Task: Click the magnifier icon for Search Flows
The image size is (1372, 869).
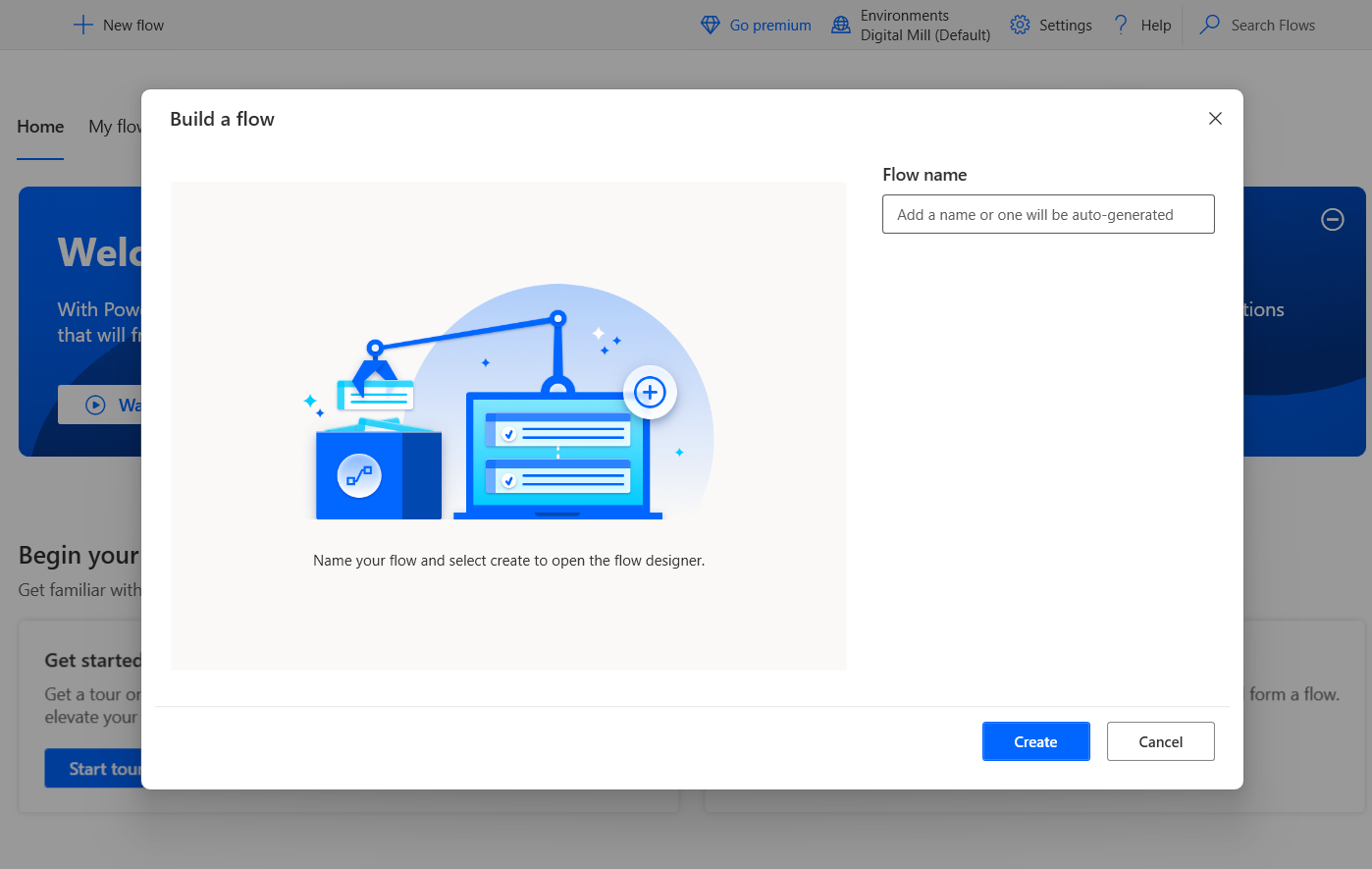Action: pyautogui.click(x=1210, y=25)
